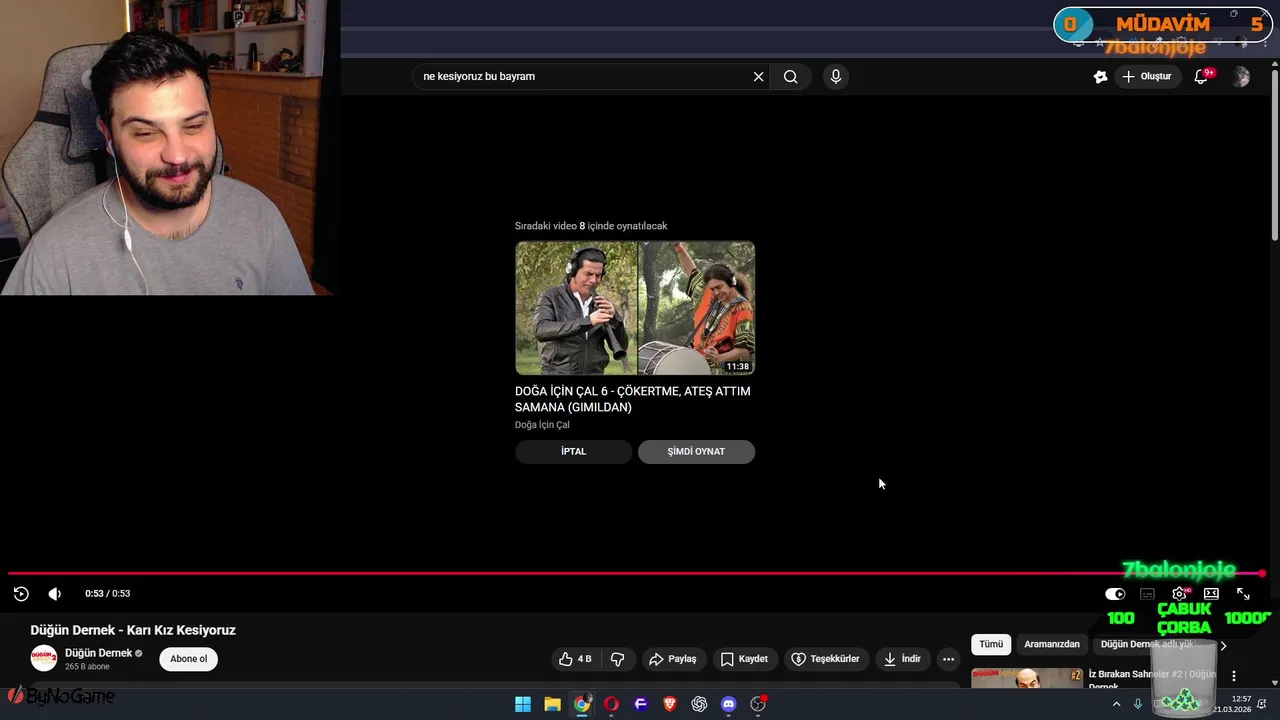Download the video with İndir

(901, 659)
